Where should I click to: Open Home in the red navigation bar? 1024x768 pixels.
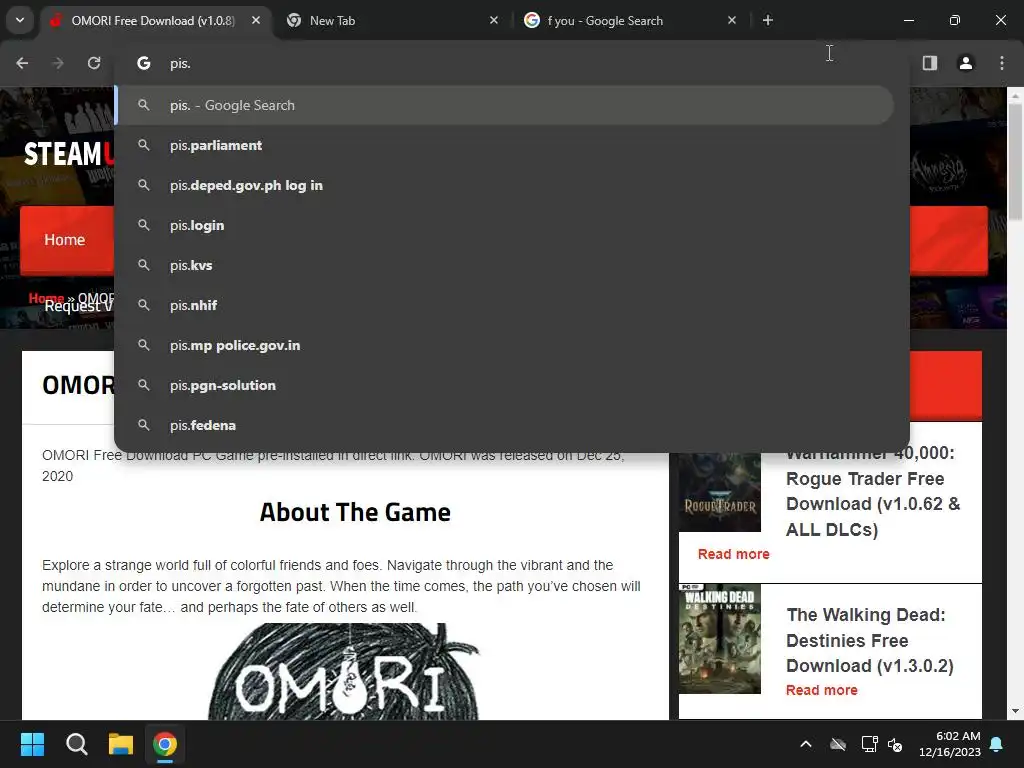[65, 240]
